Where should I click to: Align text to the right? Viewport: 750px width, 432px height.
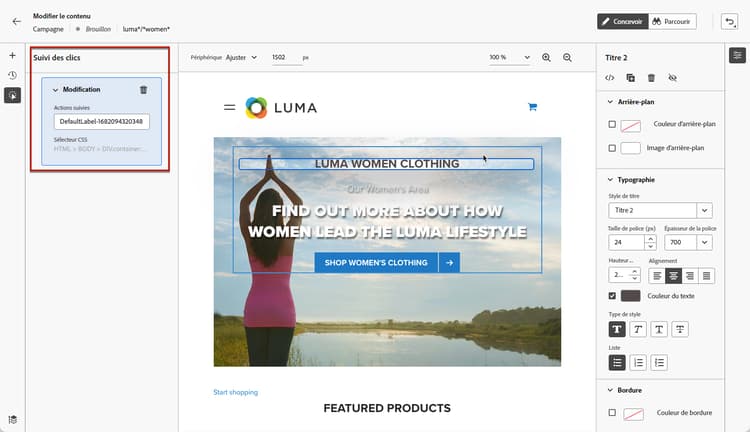point(690,276)
